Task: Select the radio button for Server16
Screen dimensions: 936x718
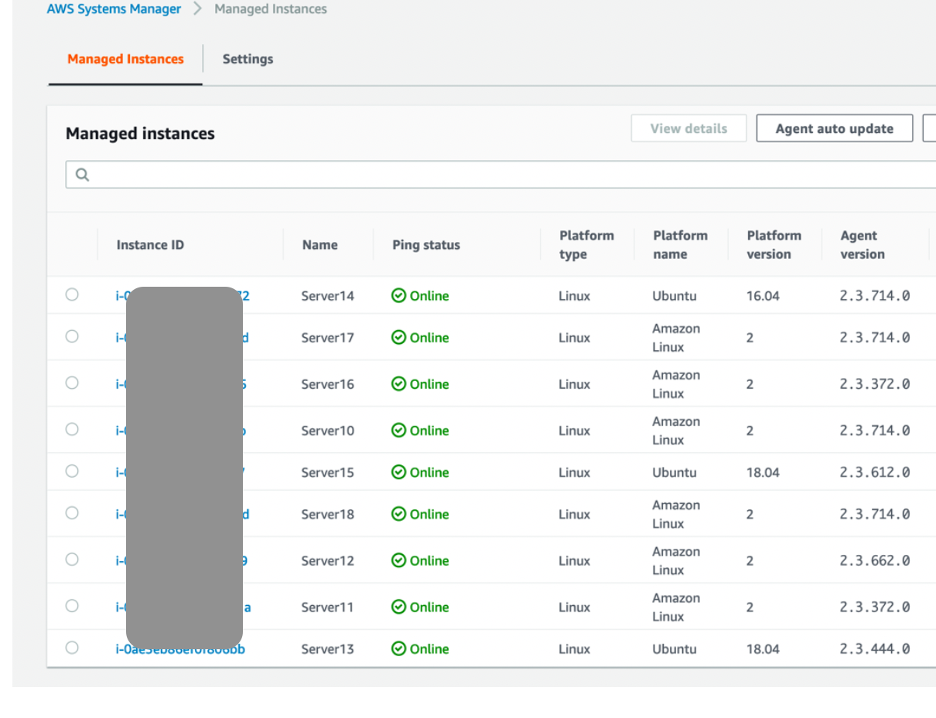Action: pos(71,383)
